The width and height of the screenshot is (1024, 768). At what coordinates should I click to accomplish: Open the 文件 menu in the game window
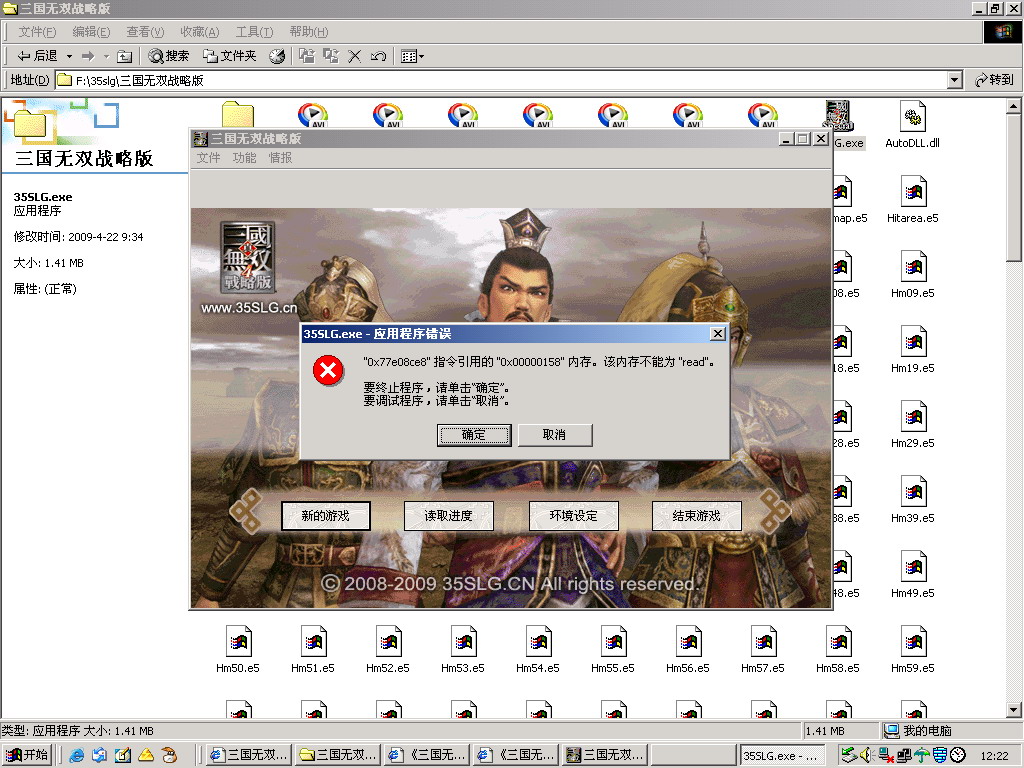pyautogui.click(x=208, y=158)
